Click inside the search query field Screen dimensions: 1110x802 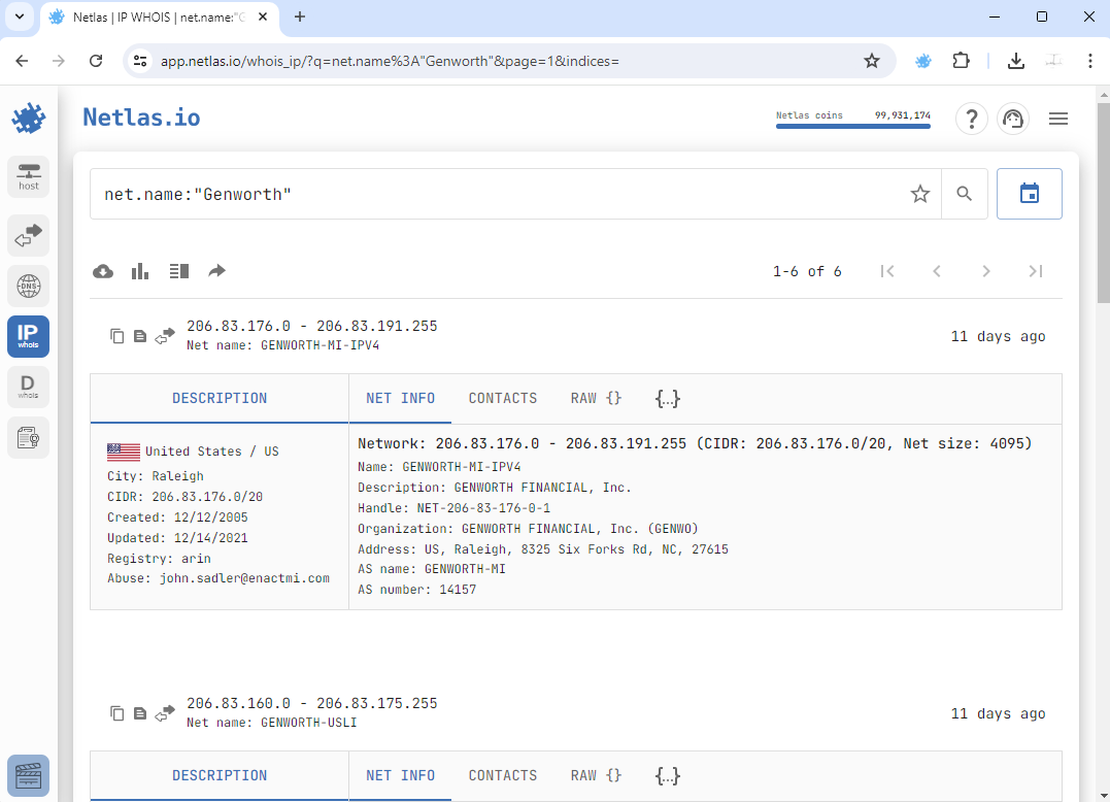tap(400, 193)
